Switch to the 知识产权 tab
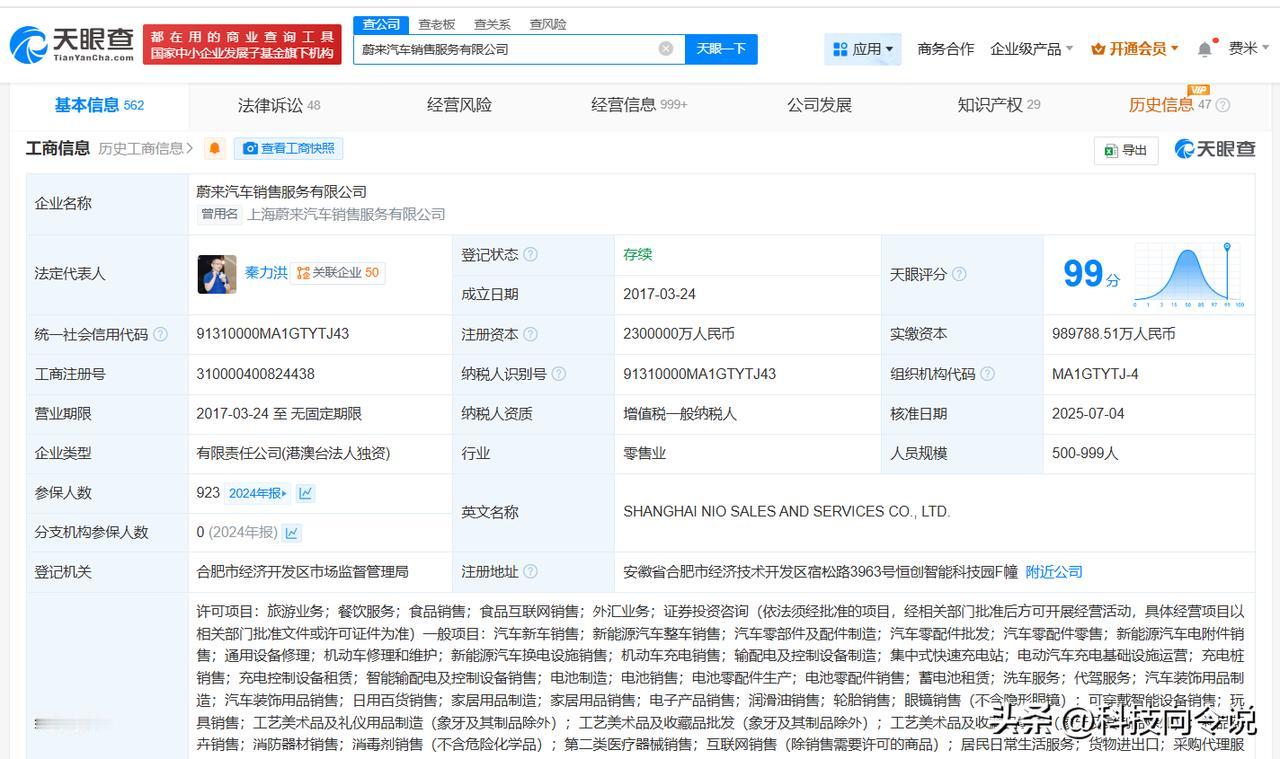The width and height of the screenshot is (1280, 759). pyautogui.click(x=999, y=105)
